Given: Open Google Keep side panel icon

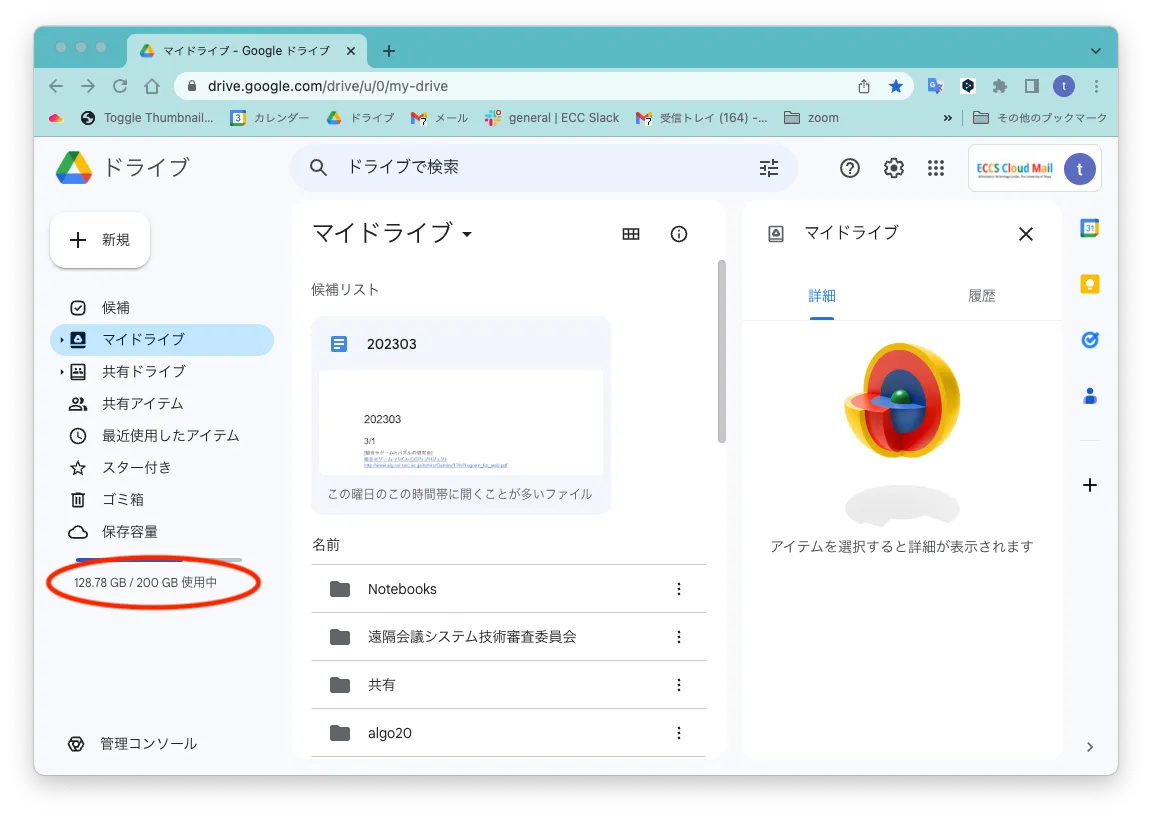Looking at the screenshot, I should pyautogui.click(x=1090, y=284).
